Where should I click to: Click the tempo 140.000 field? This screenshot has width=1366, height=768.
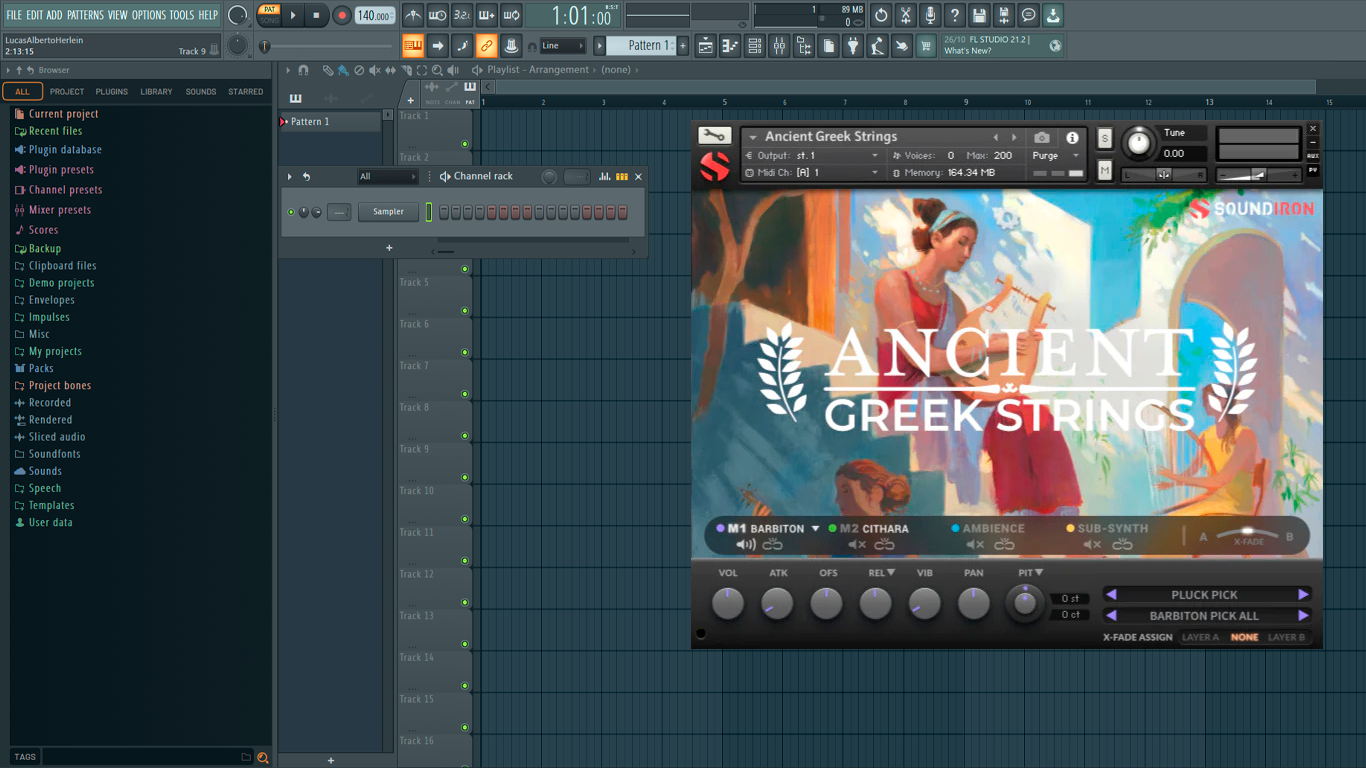375,16
